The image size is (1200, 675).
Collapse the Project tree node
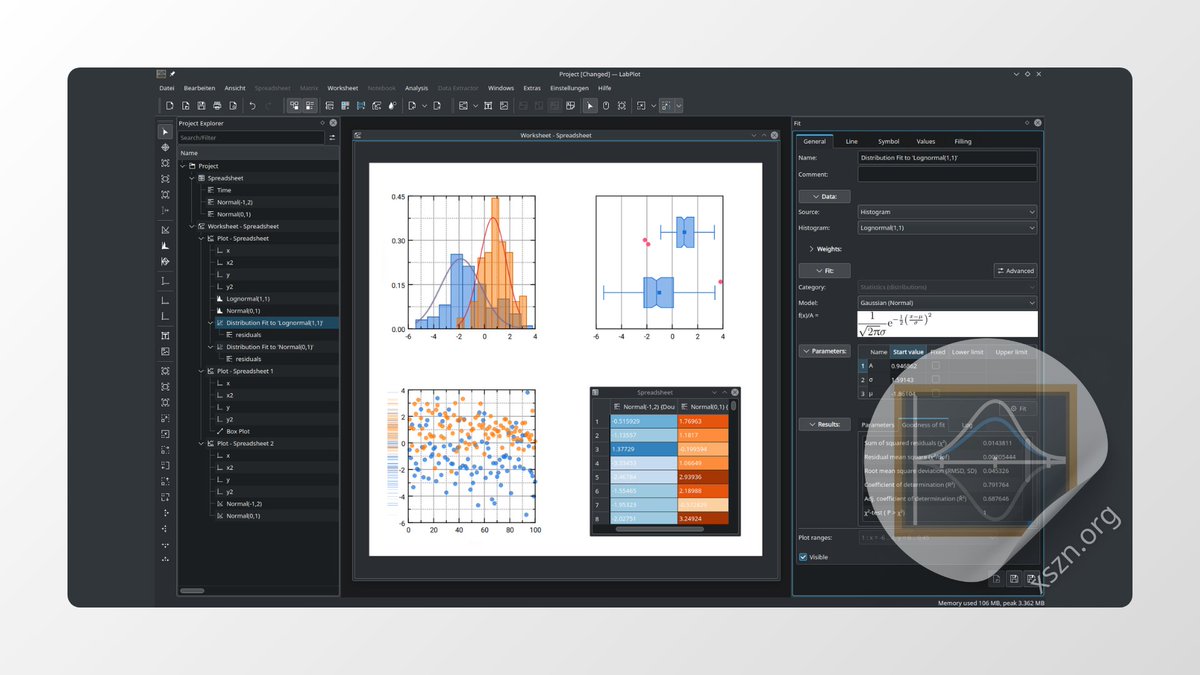tap(183, 166)
